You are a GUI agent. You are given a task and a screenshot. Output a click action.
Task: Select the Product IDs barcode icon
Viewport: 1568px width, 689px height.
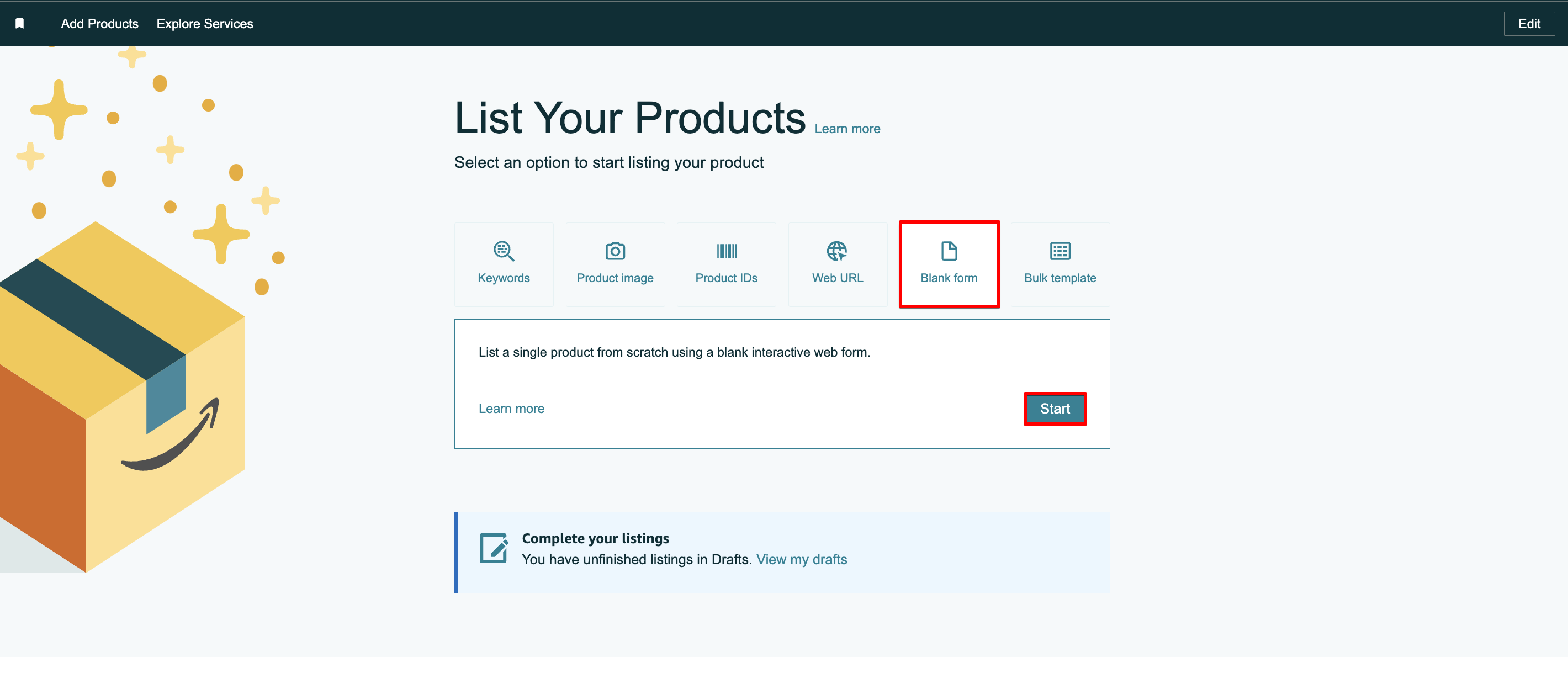tap(726, 251)
